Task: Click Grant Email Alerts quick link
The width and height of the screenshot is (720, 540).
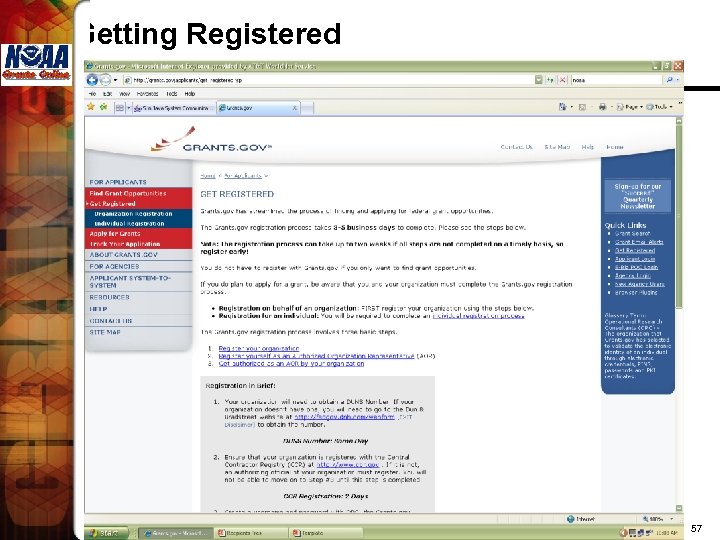Action: pos(639,242)
